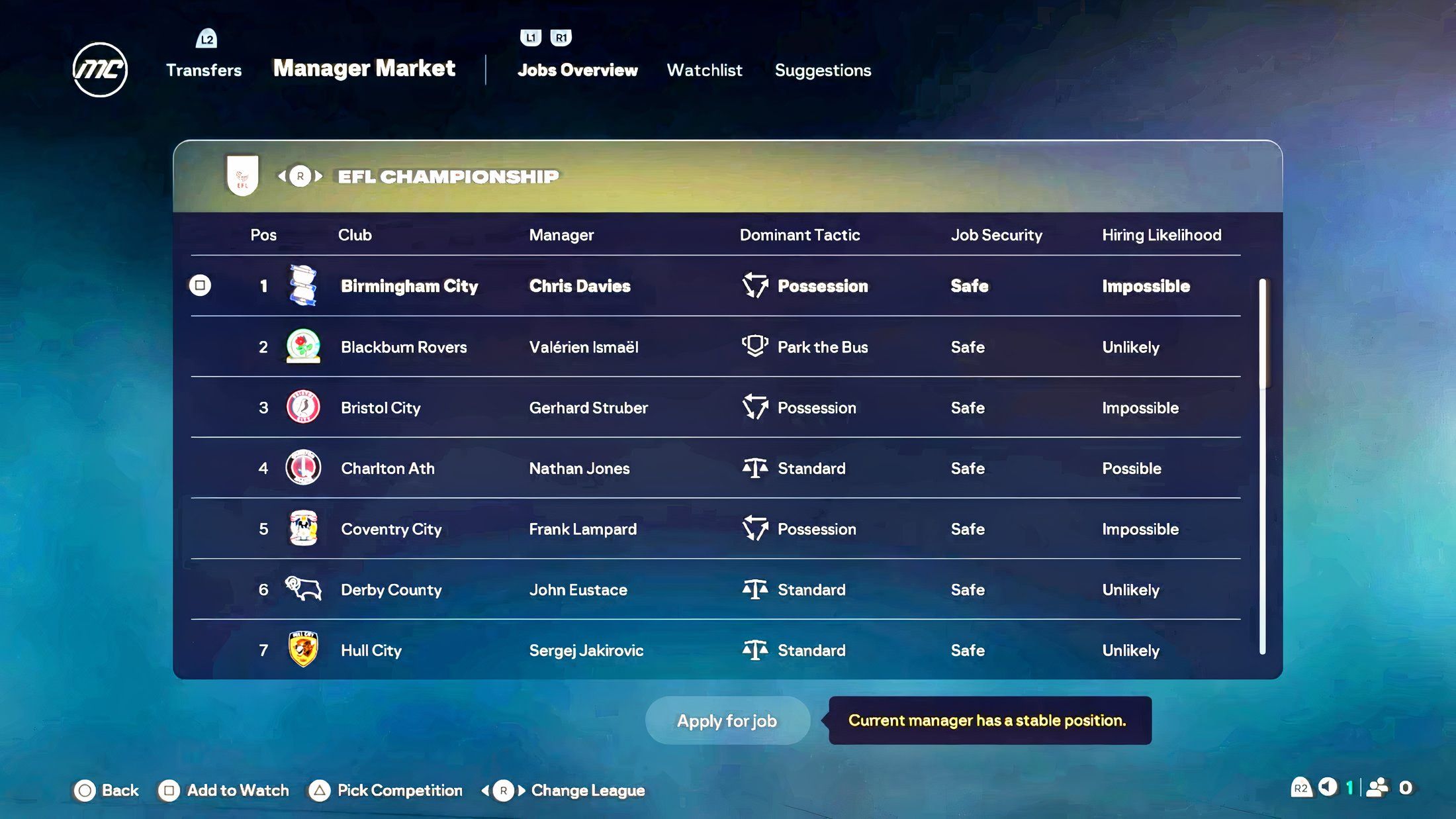Click the Park the Bus shield icon
The height and width of the screenshot is (819, 1456).
coord(754,346)
